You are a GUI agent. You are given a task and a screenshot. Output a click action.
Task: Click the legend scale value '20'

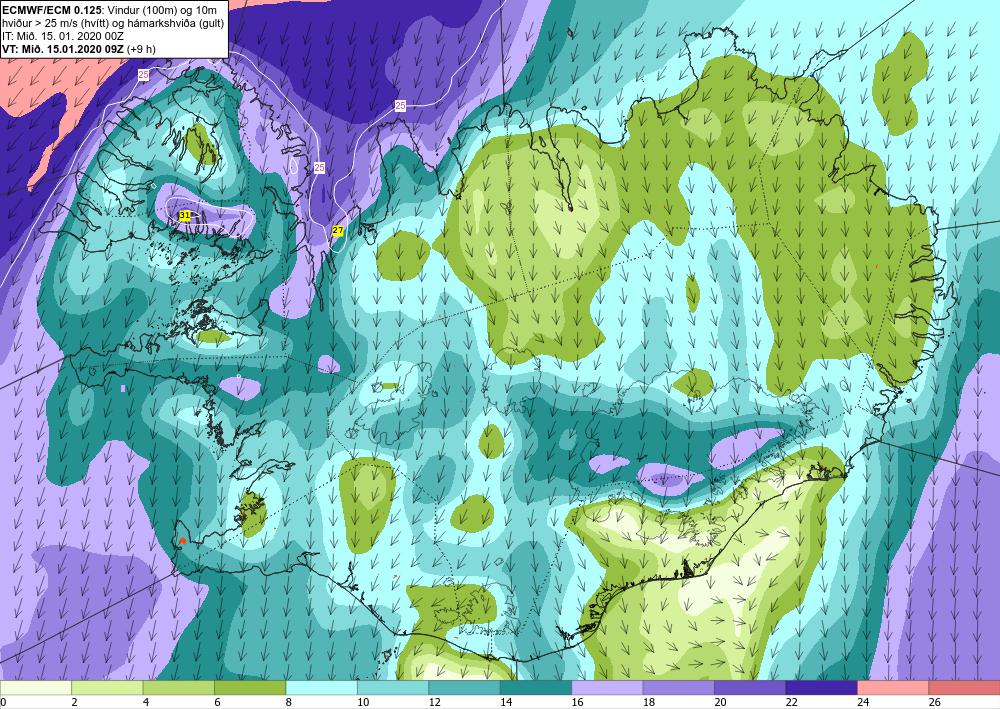click(x=720, y=702)
